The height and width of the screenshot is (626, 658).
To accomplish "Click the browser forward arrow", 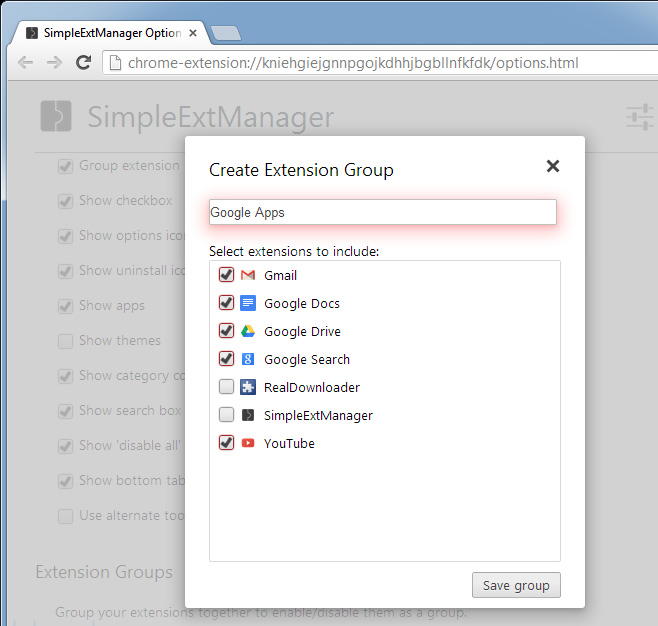I will pos(54,63).
